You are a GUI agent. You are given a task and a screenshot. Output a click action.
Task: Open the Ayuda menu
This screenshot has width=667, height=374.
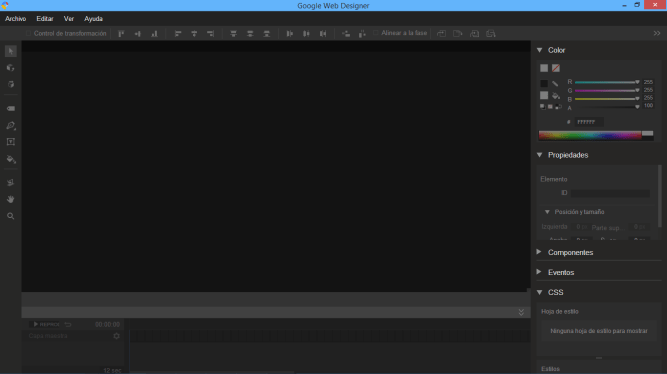[x=93, y=19]
